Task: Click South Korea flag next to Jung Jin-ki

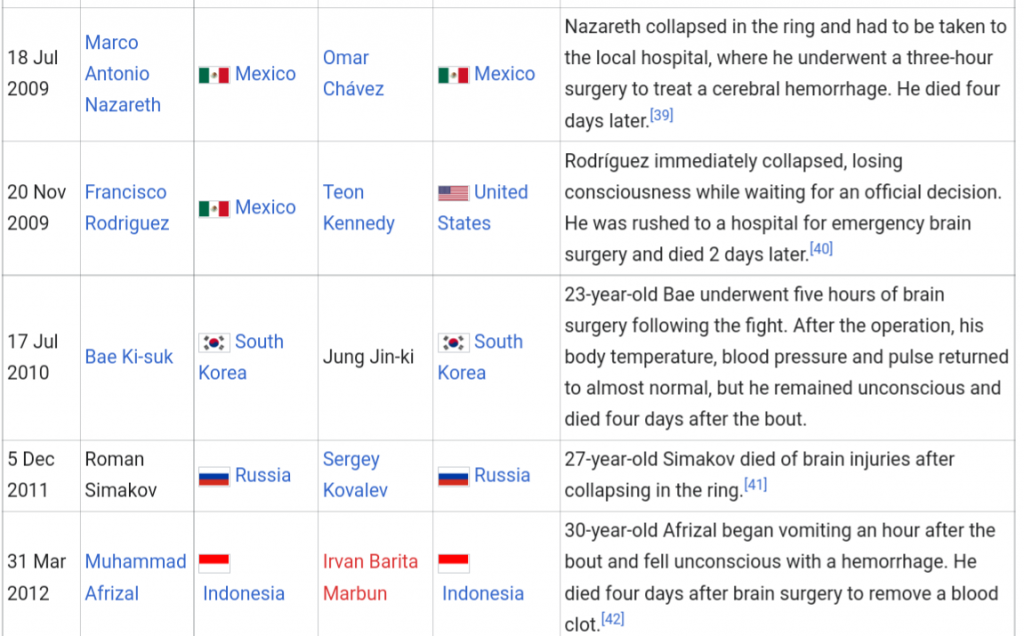Action: [x=453, y=342]
